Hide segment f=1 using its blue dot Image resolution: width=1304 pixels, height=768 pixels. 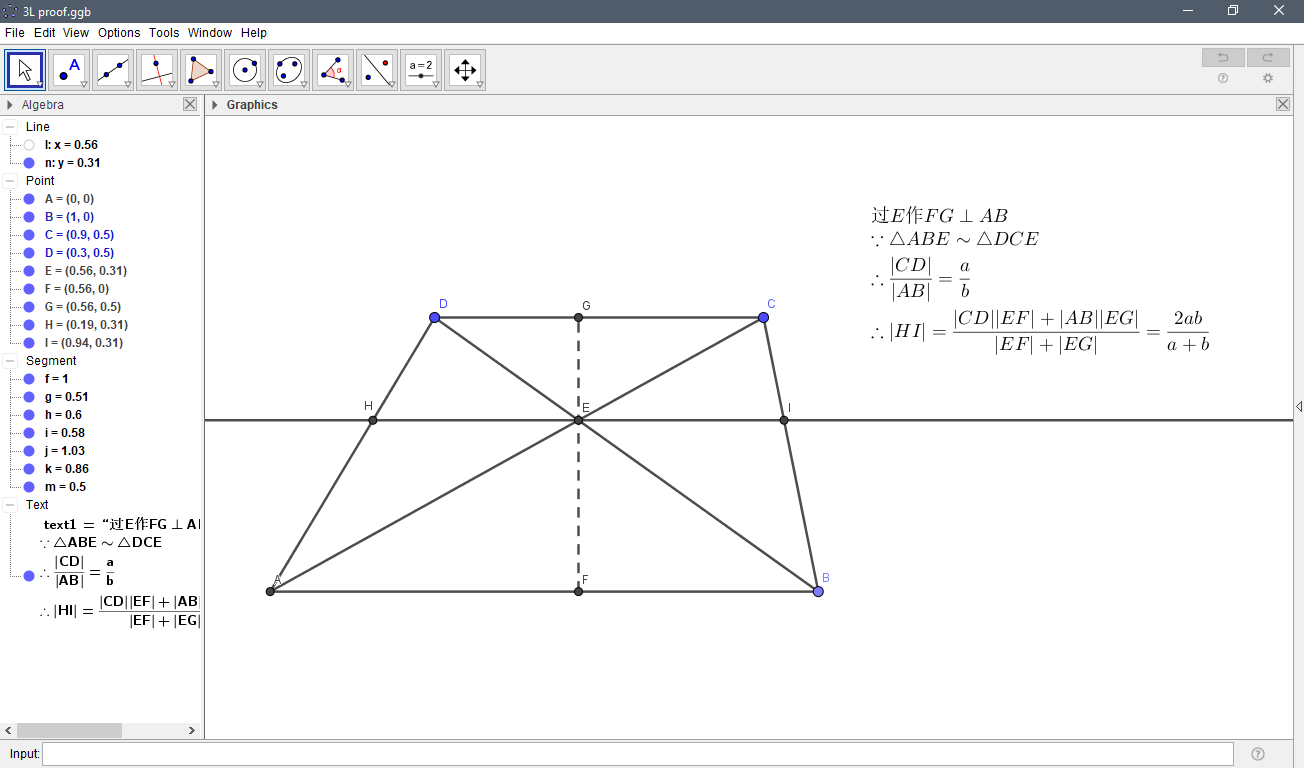(27, 378)
